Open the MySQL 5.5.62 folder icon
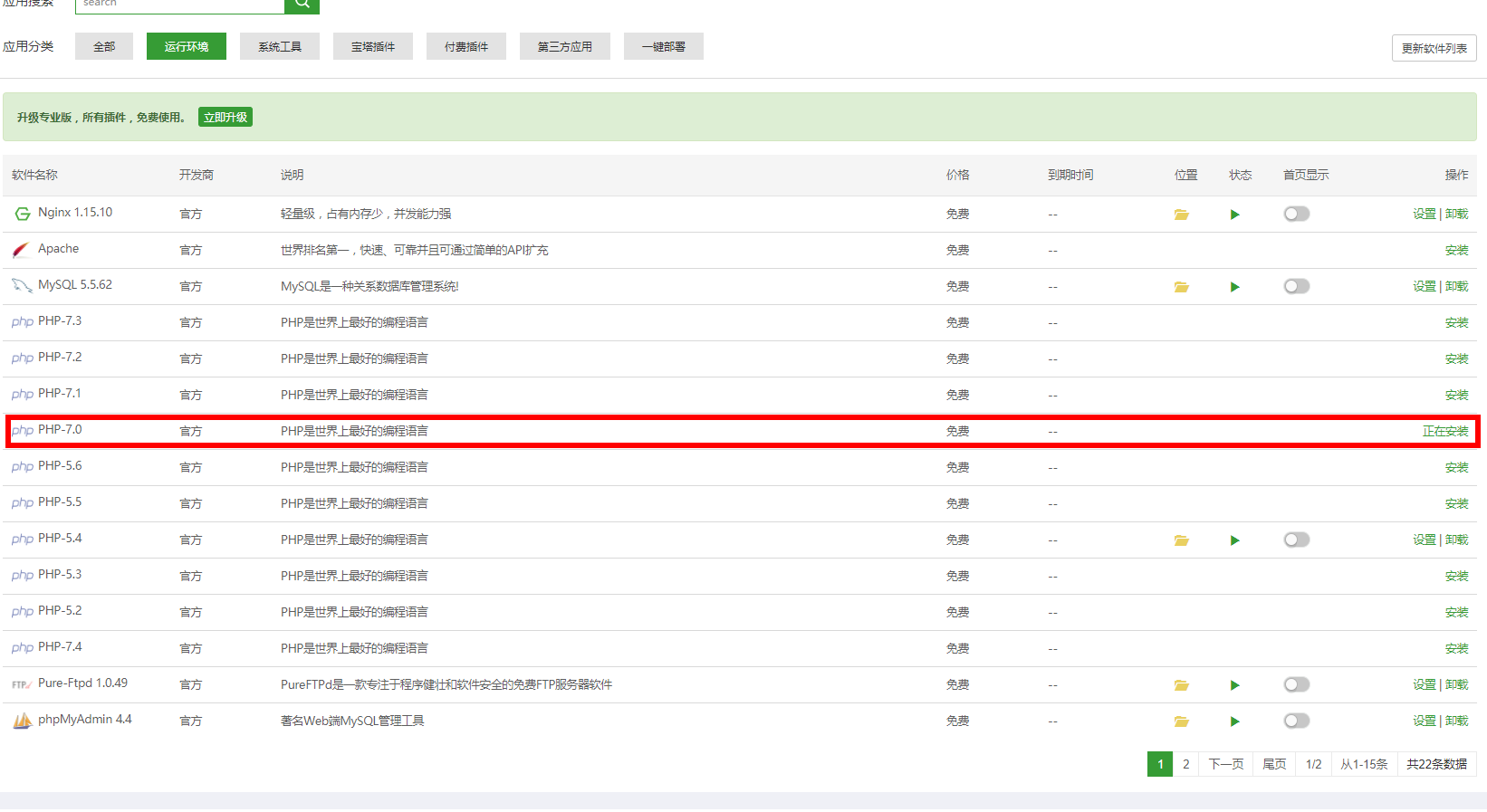 1181,287
